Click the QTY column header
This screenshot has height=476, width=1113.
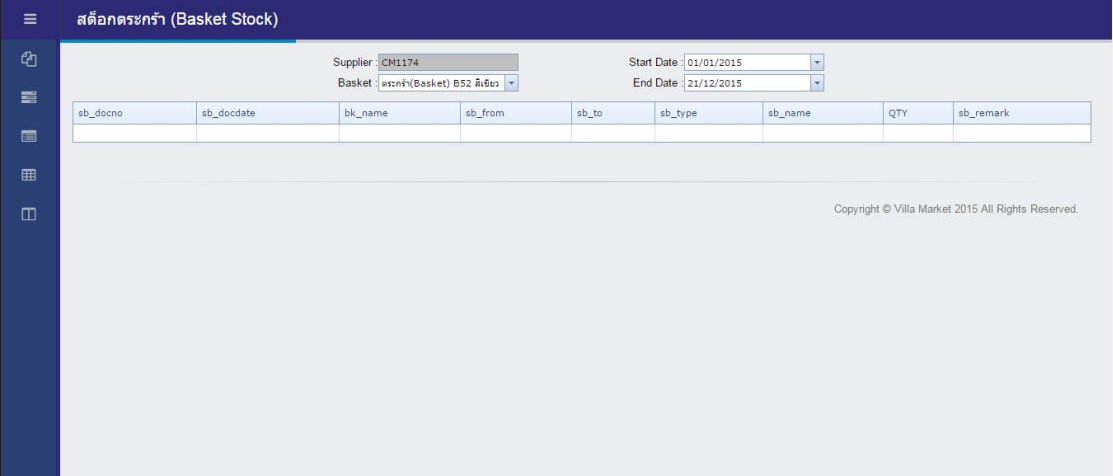[917, 113]
